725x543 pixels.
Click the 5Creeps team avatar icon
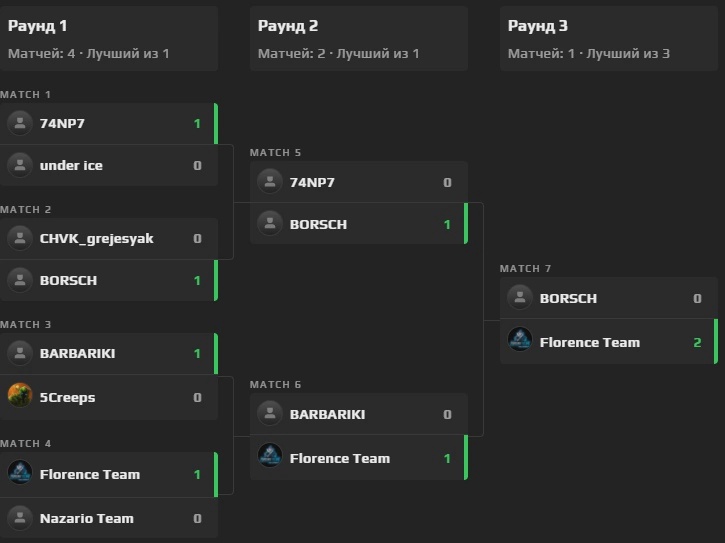tap(20, 396)
